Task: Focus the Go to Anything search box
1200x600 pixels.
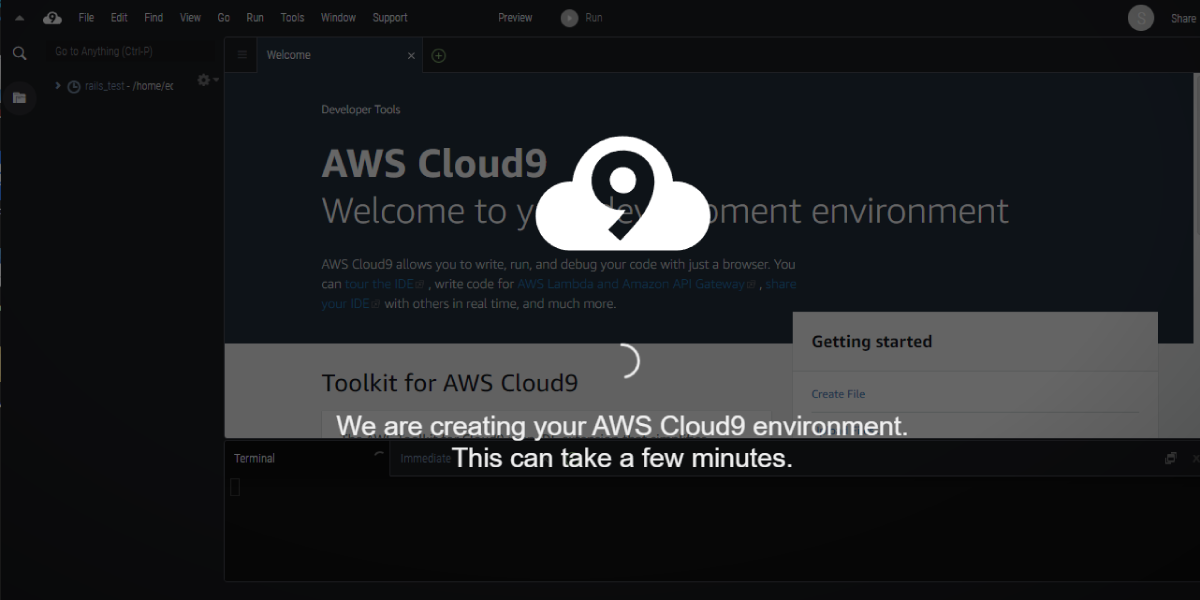Action: point(133,51)
